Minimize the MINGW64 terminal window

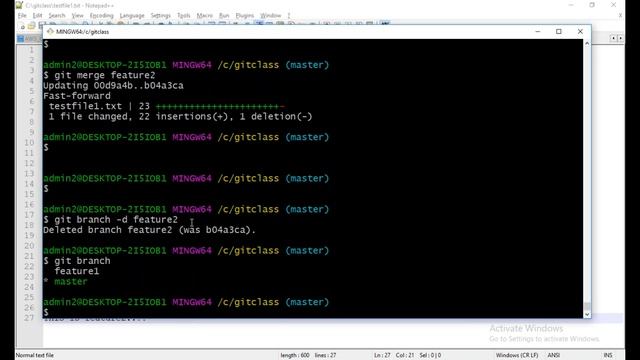tap(538, 31)
